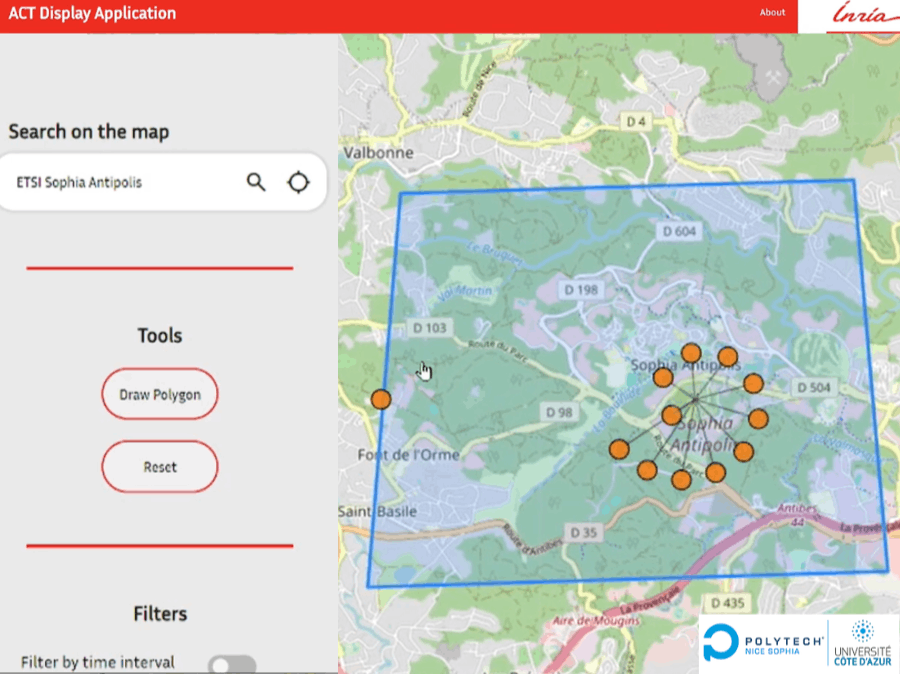Click the ACT Display Application title
The image size is (900, 675).
point(92,14)
